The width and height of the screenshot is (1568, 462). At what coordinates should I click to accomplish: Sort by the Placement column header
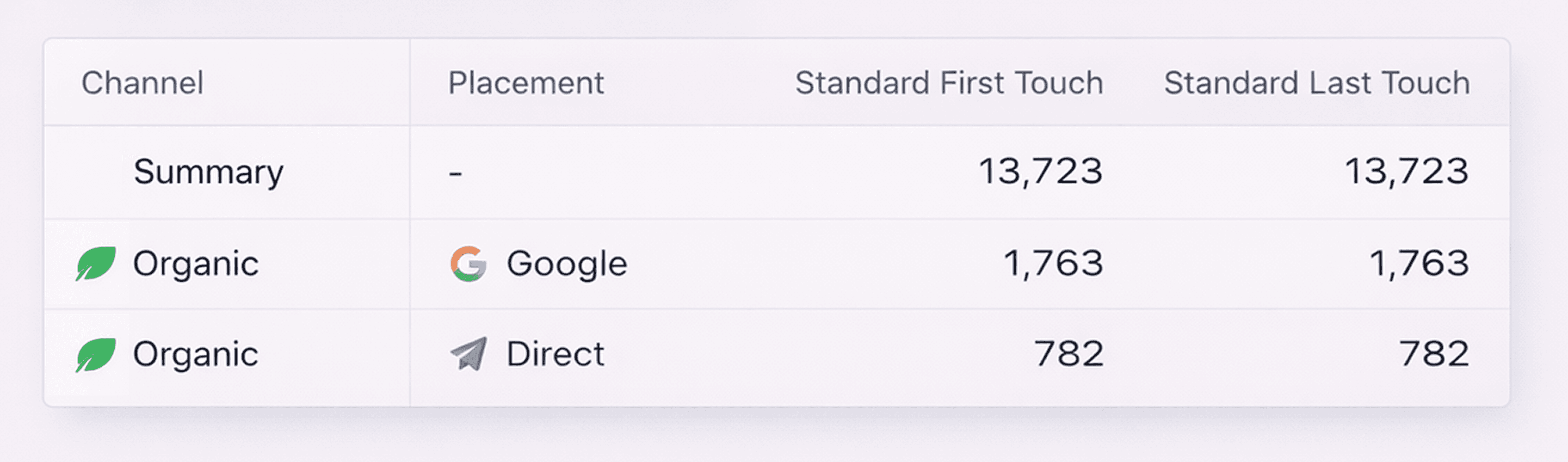tap(526, 83)
